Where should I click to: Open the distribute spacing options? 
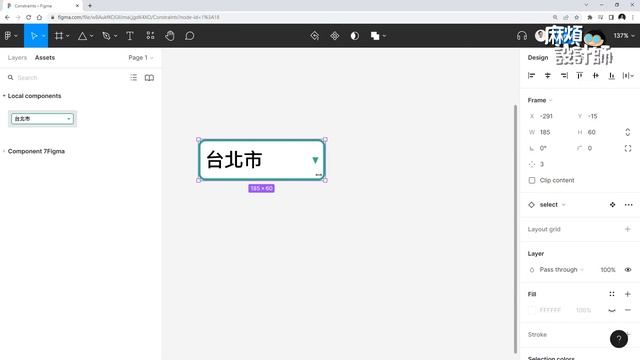(x=628, y=76)
